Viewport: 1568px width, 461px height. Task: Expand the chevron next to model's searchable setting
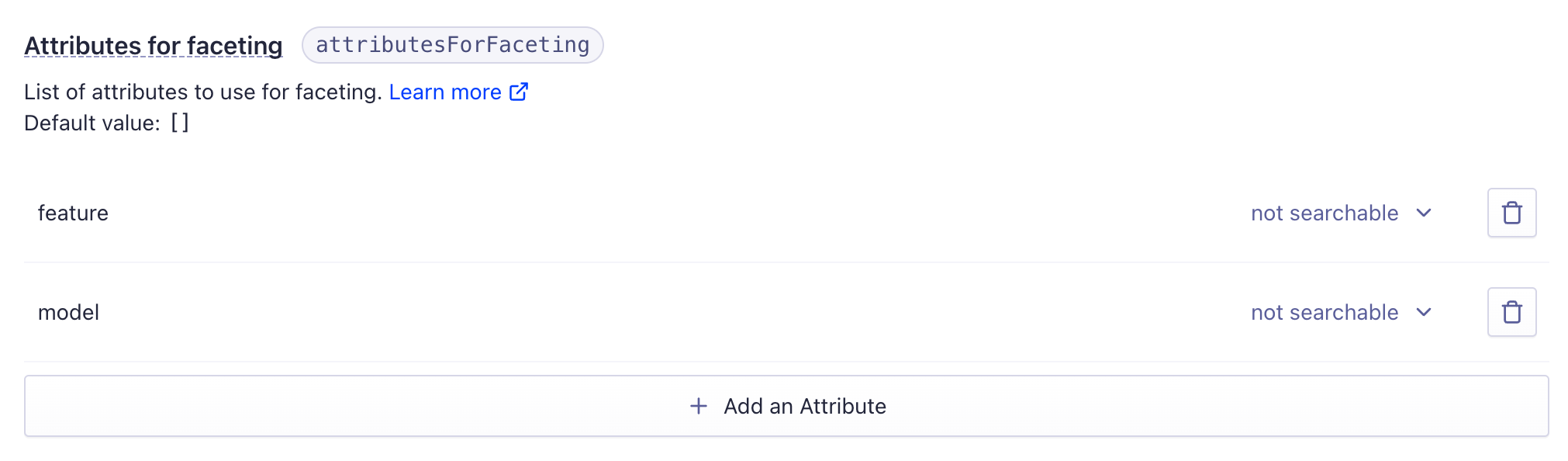pyautogui.click(x=1424, y=312)
